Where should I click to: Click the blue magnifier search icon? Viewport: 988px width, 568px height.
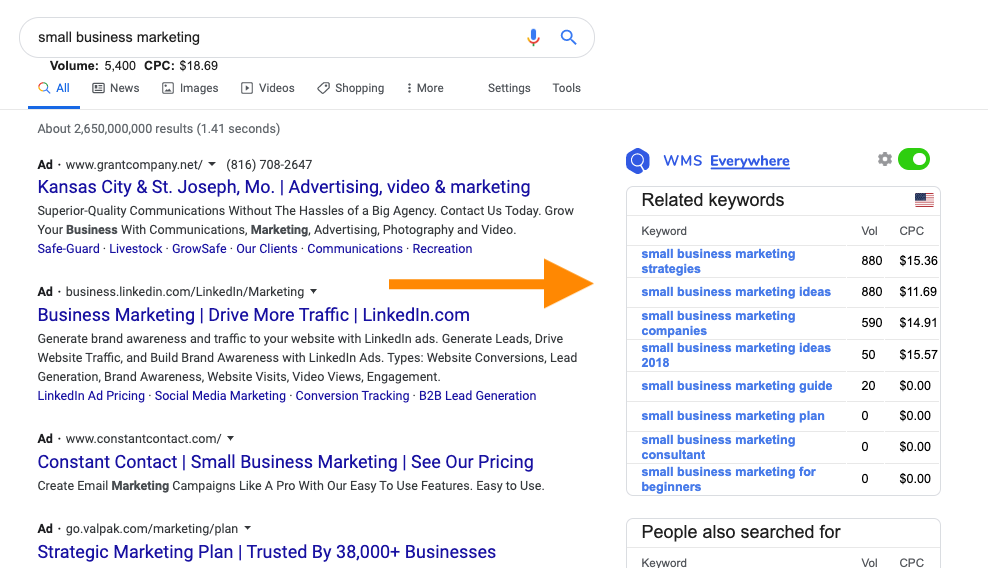click(568, 37)
